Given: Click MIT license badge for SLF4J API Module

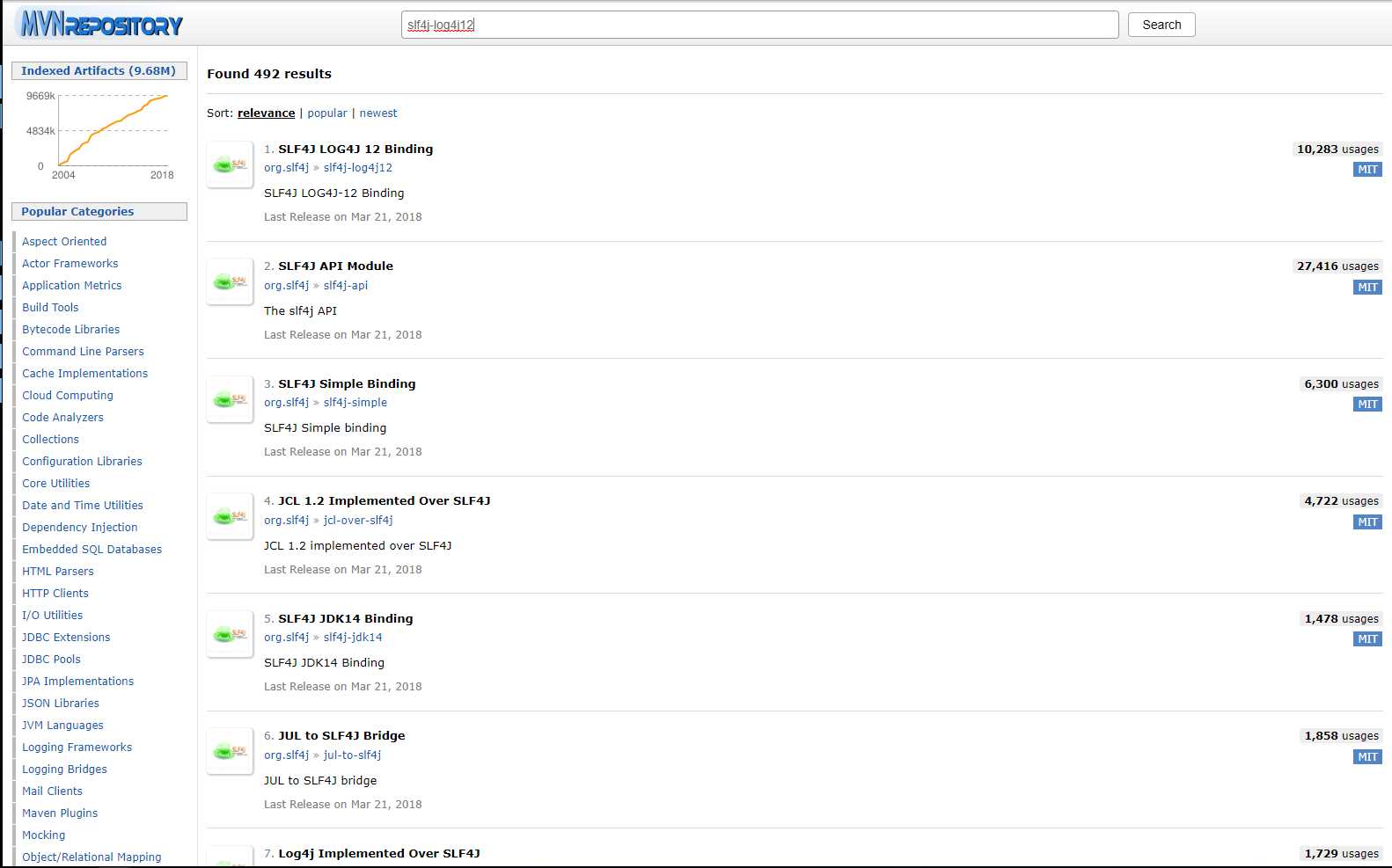Looking at the screenshot, I should point(1367,288).
